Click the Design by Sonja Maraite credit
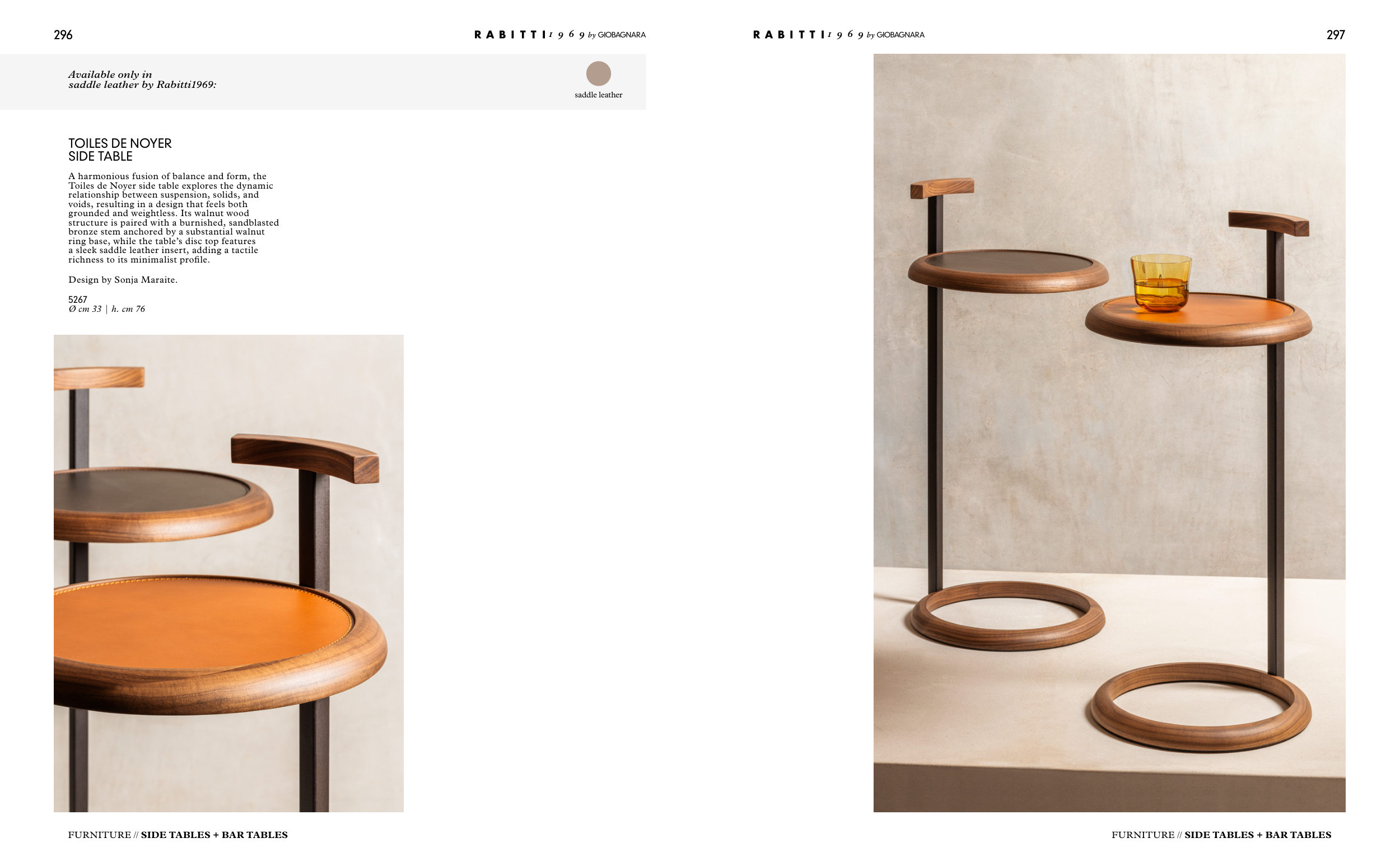Viewport: 1400px width, 866px height. pos(123,279)
